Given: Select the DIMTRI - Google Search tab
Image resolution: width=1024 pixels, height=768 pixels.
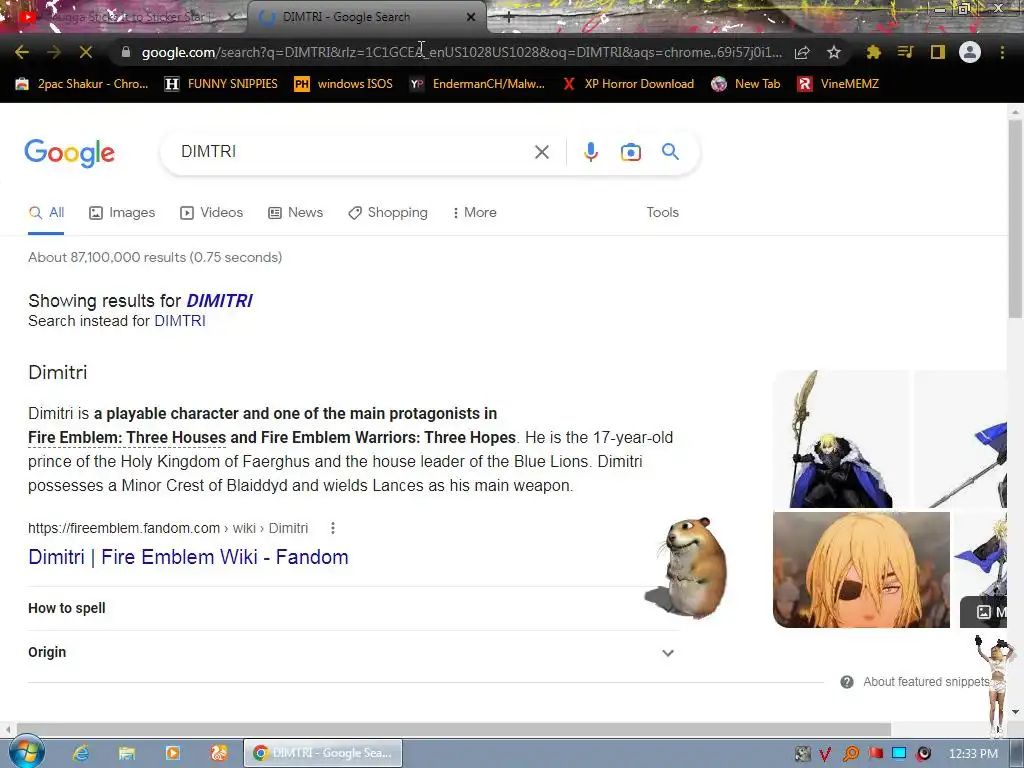Looking at the screenshot, I should pos(366,17).
